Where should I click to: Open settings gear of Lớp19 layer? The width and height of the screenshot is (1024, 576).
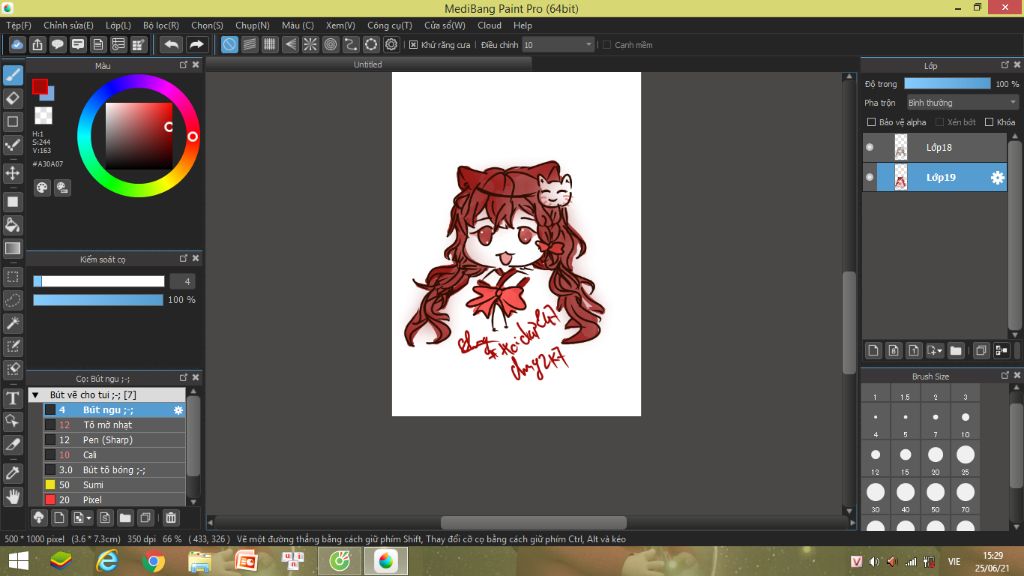click(997, 178)
